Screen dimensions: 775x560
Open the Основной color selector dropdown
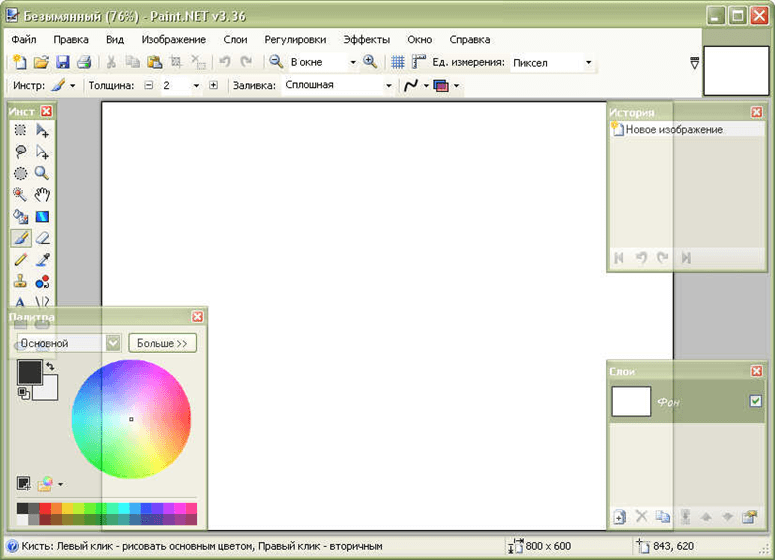click(113, 343)
